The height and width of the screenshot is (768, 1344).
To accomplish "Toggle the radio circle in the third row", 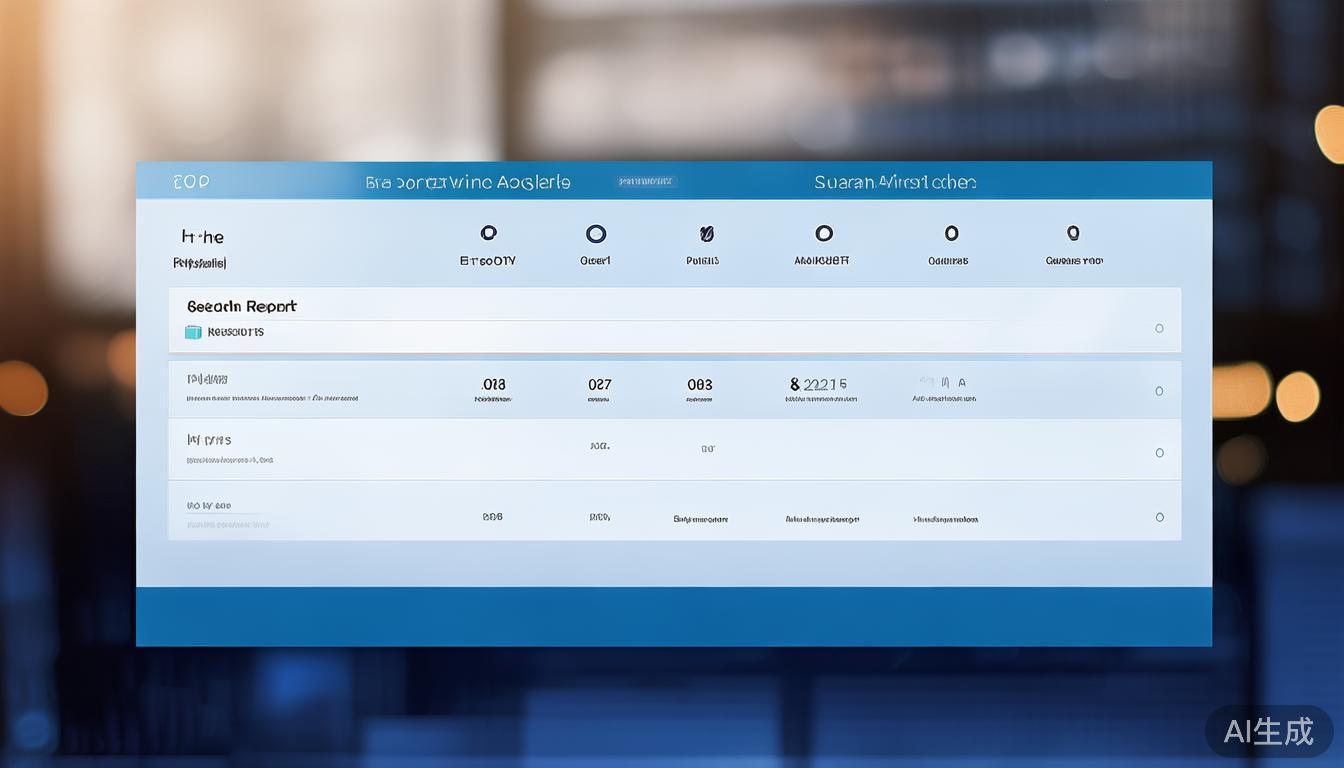I will (x=1159, y=453).
